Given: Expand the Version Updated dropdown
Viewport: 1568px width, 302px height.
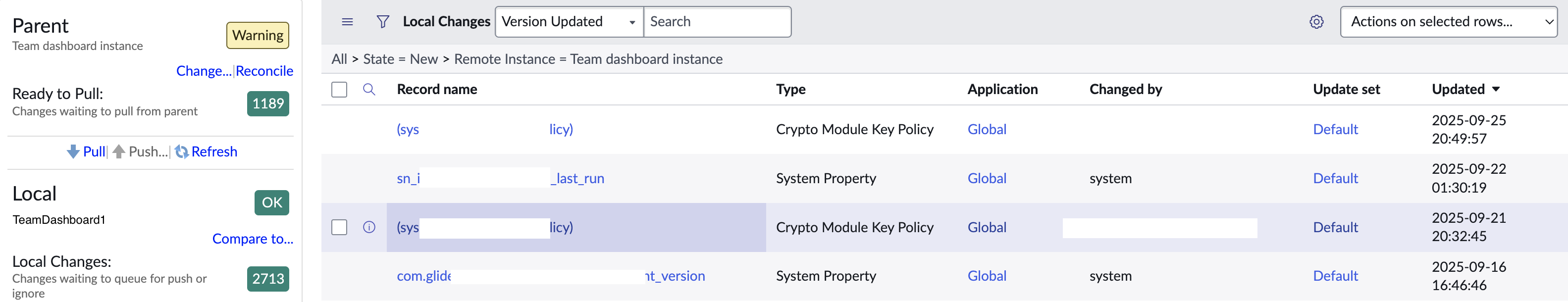Looking at the screenshot, I should click(569, 22).
